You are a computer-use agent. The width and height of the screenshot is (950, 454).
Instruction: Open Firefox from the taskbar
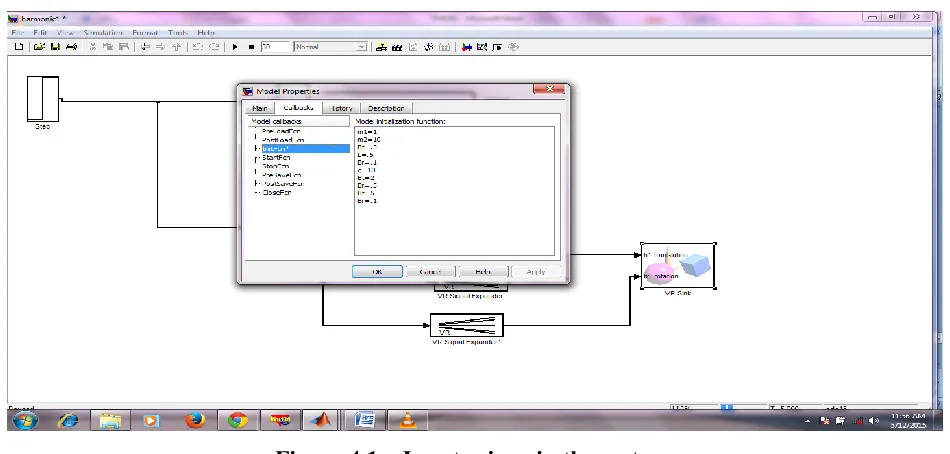[195, 420]
